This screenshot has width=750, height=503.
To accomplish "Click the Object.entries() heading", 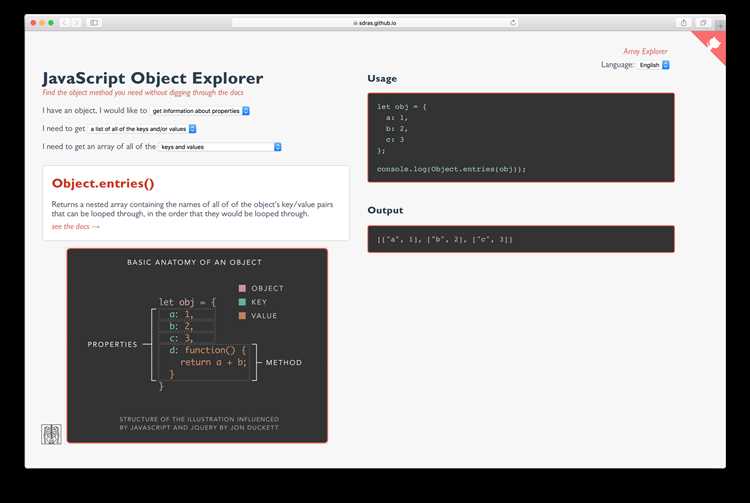I will click(103, 184).
